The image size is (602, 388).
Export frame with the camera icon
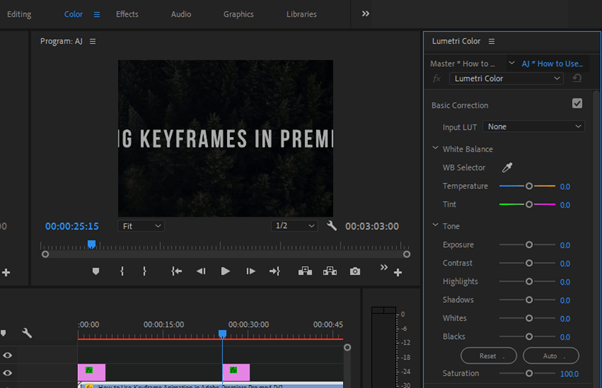(355, 271)
